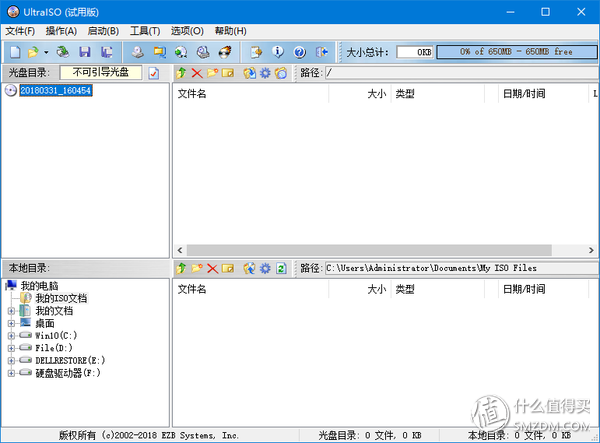
Task: Sort disc pane by 大小 column header
Action: (x=360, y=94)
